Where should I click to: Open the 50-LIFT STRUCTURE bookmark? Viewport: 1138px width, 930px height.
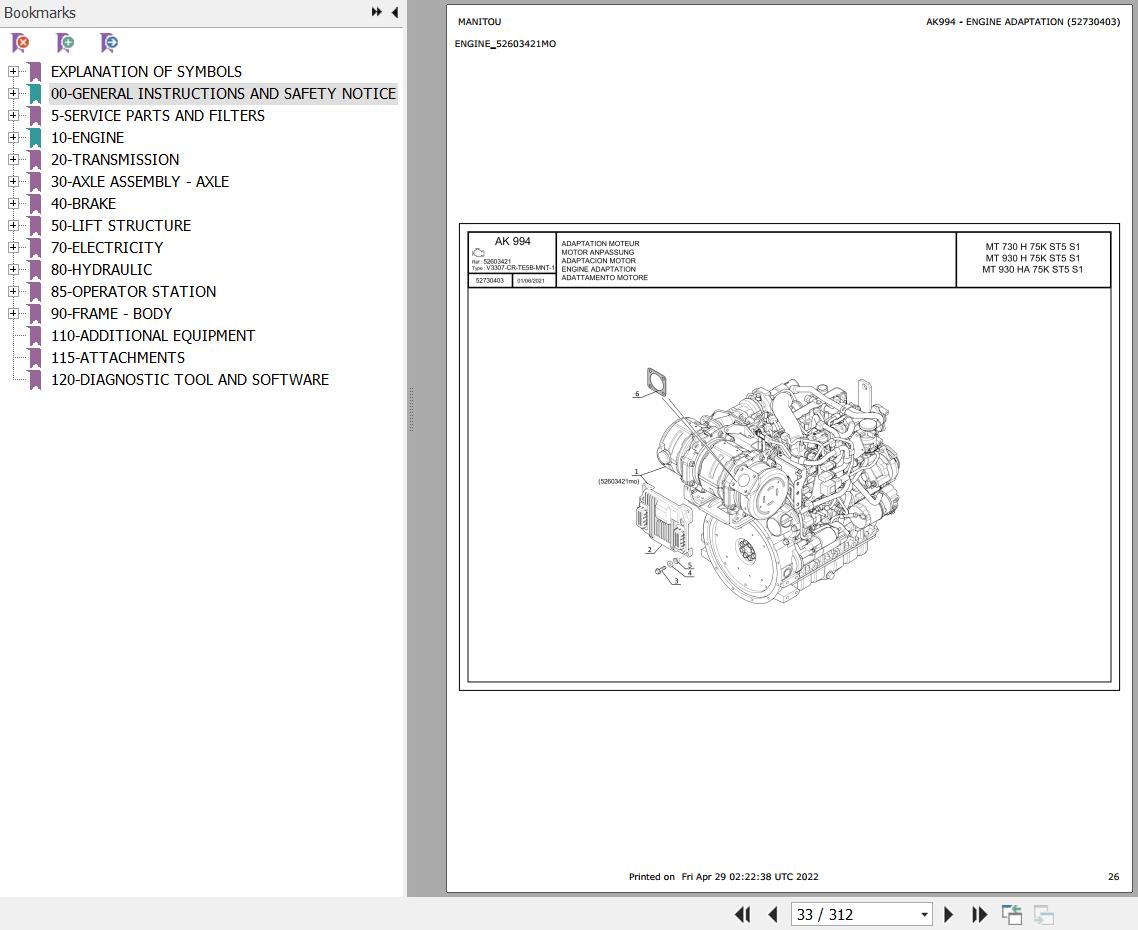(x=120, y=226)
